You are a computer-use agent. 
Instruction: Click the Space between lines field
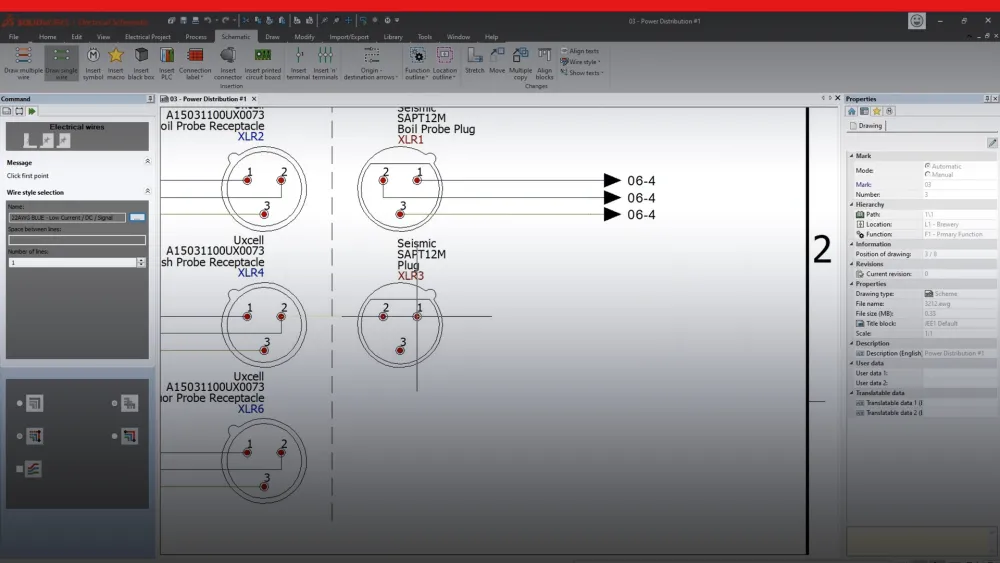pyautogui.click(x=77, y=240)
